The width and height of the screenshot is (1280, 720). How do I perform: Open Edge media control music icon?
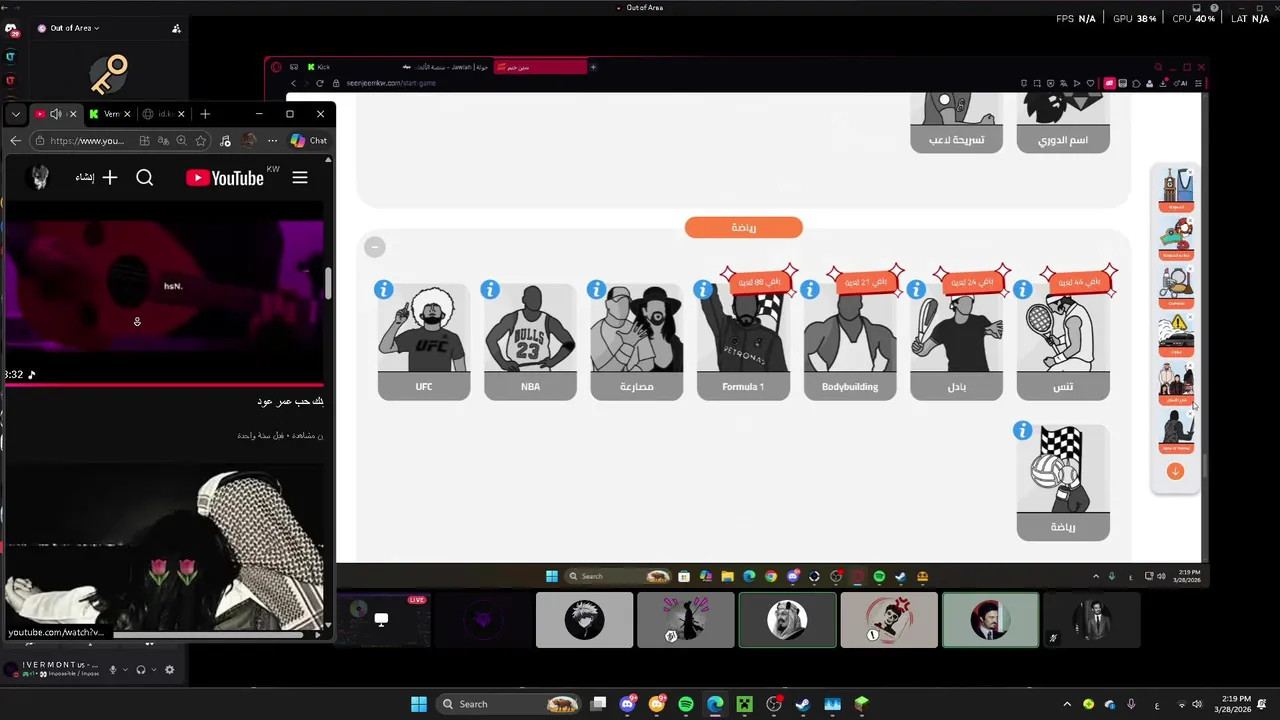[x=225, y=141]
